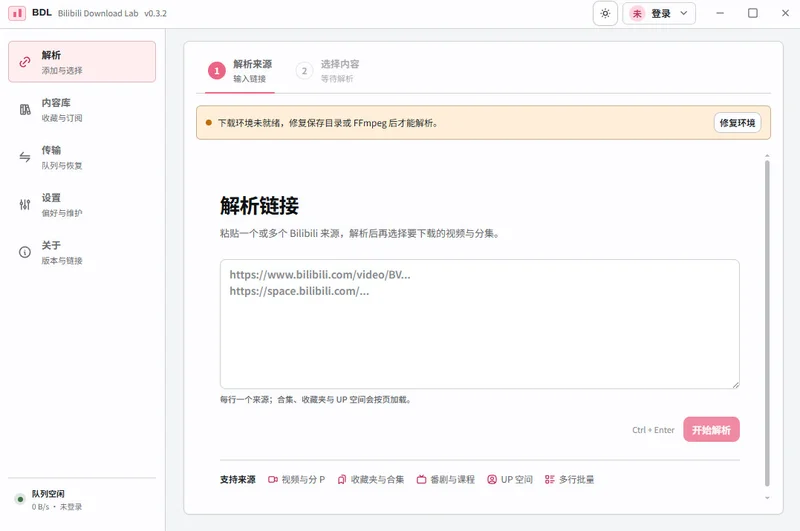Click the 视频与分 P camera icon
800x531 pixels.
pos(273,479)
